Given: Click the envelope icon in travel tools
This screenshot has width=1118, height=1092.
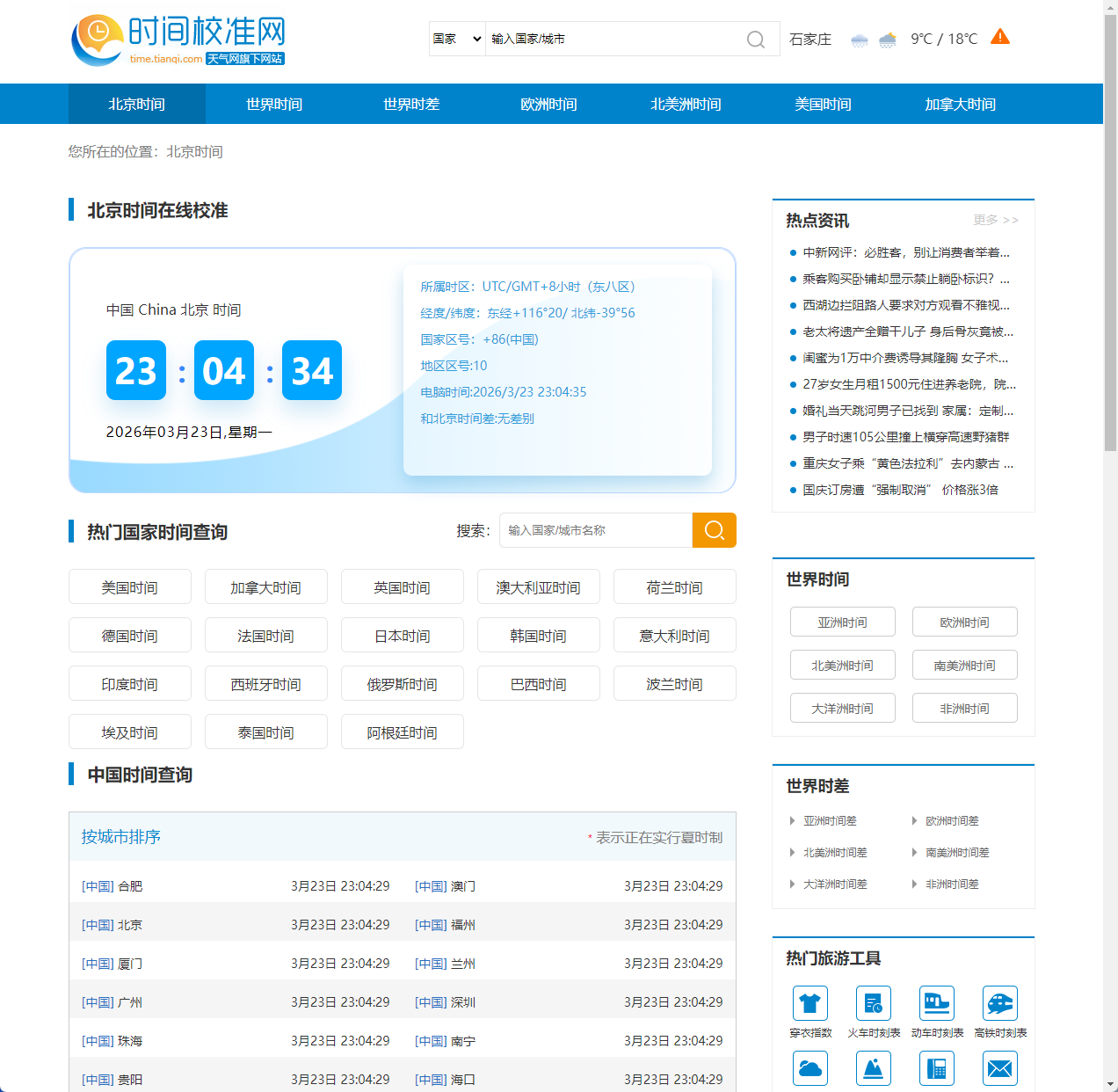Looking at the screenshot, I should tap(999, 1068).
